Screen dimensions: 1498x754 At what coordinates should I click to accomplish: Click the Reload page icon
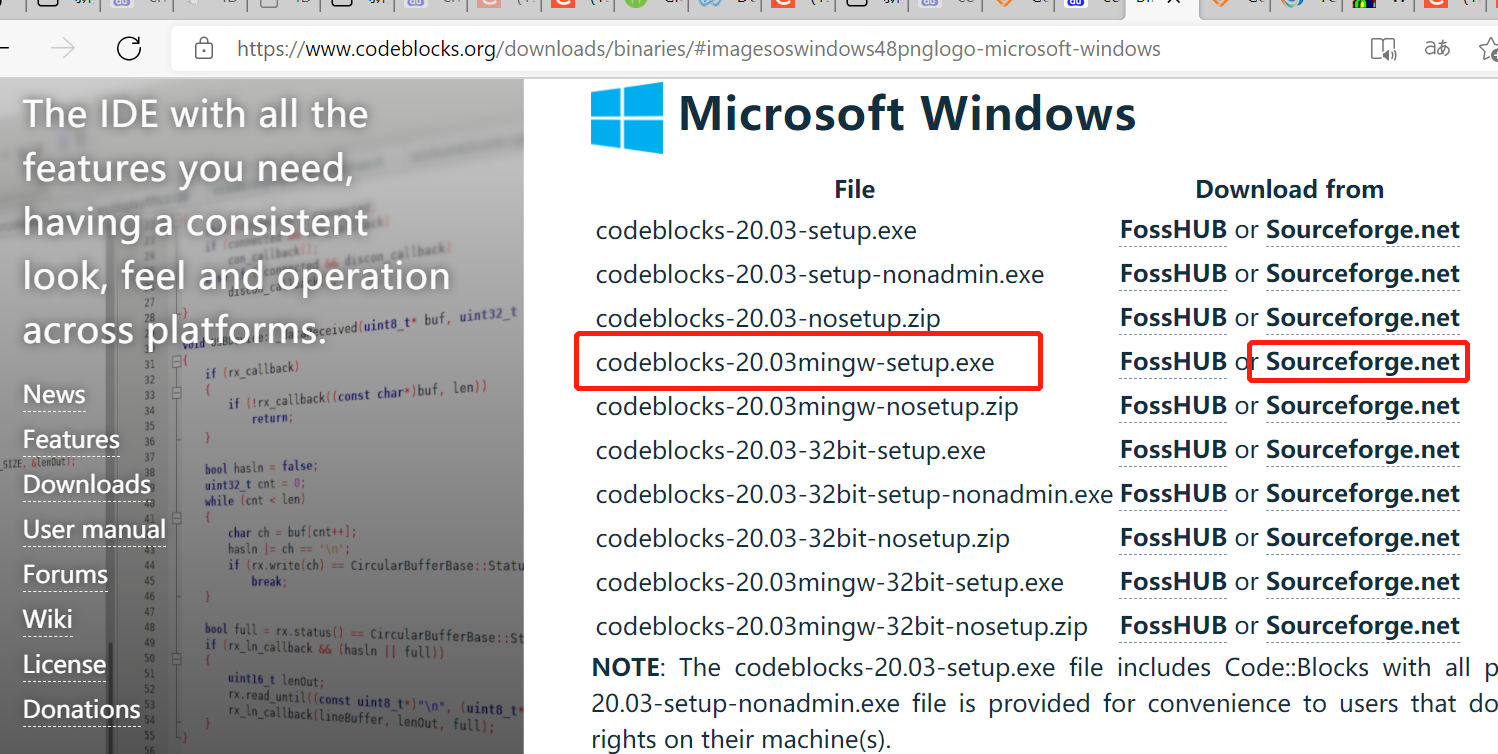[x=129, y=47]
